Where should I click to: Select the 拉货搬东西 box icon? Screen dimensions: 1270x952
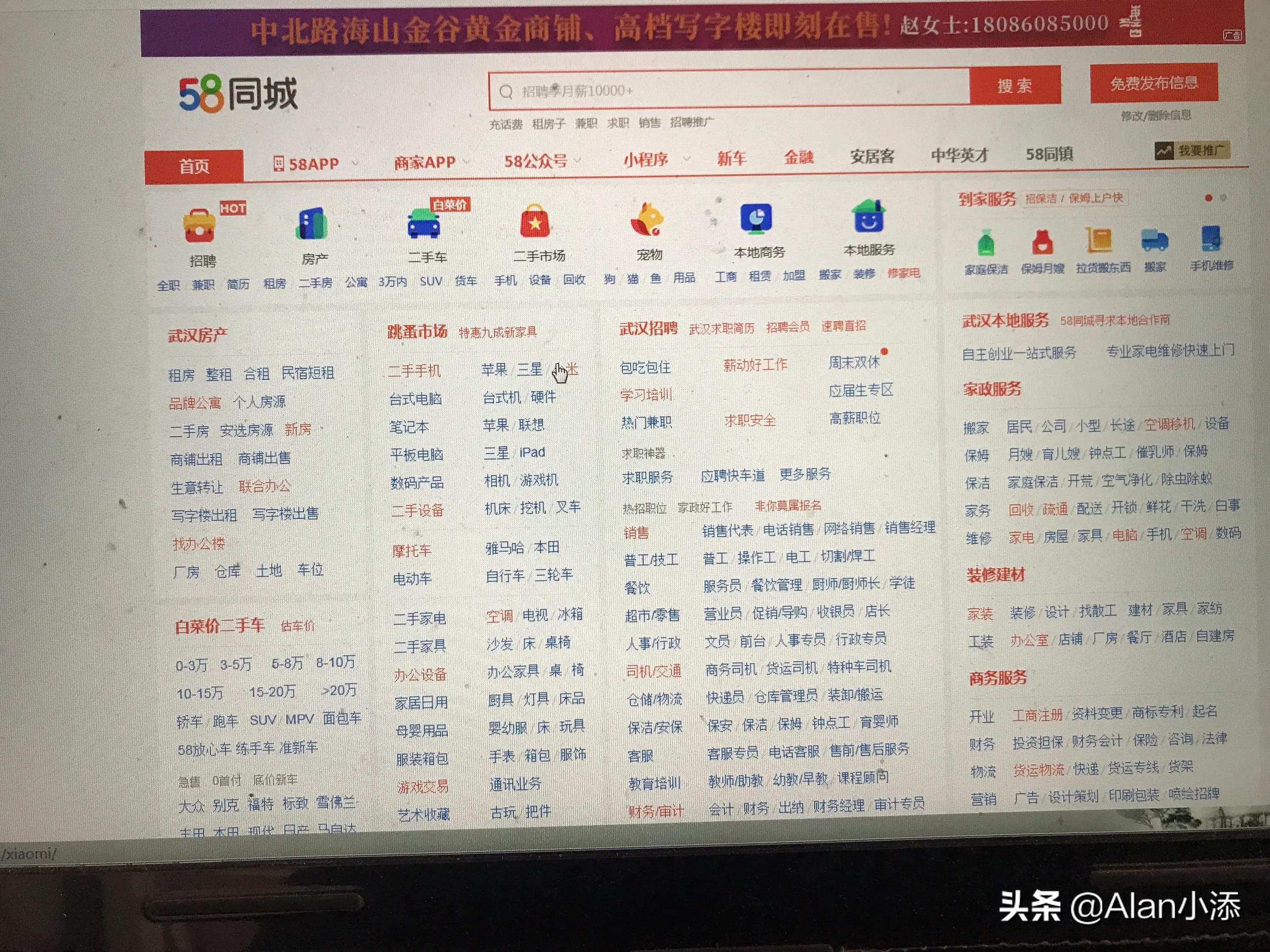(1098, 240)
